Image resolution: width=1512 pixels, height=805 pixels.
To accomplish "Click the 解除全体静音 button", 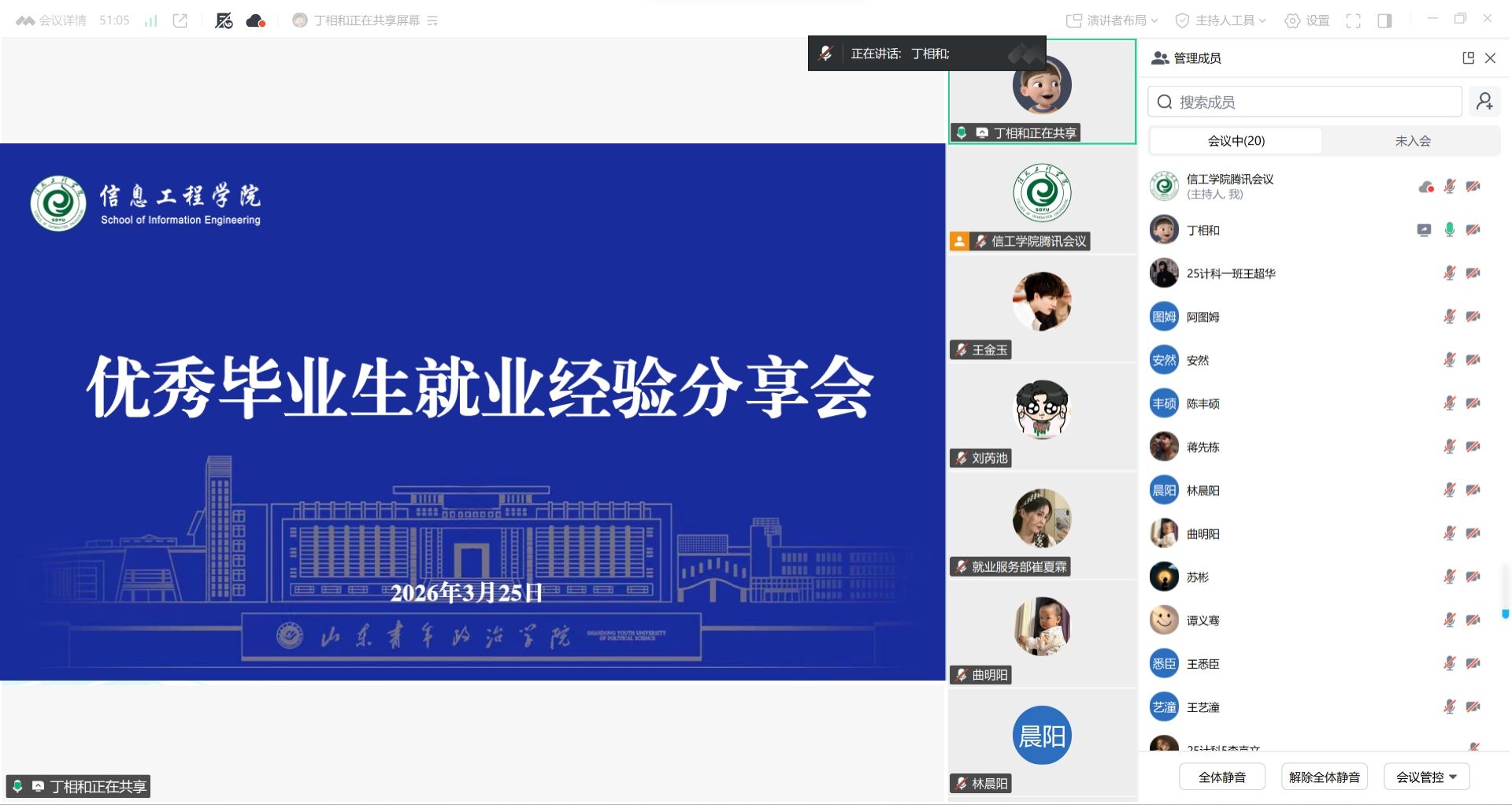I will [x=1324, y=777].
